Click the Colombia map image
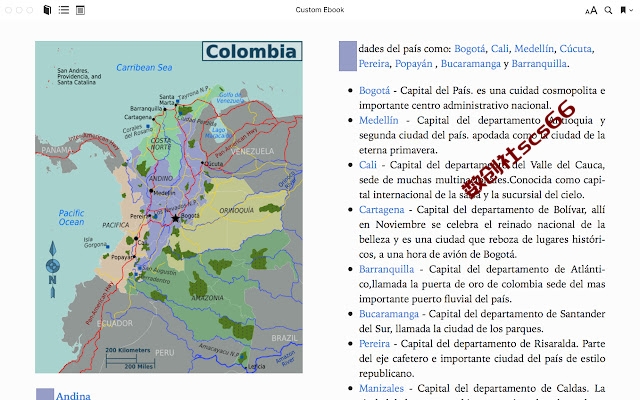The height and width of the screenshot is (400, 640). point(169,207)
